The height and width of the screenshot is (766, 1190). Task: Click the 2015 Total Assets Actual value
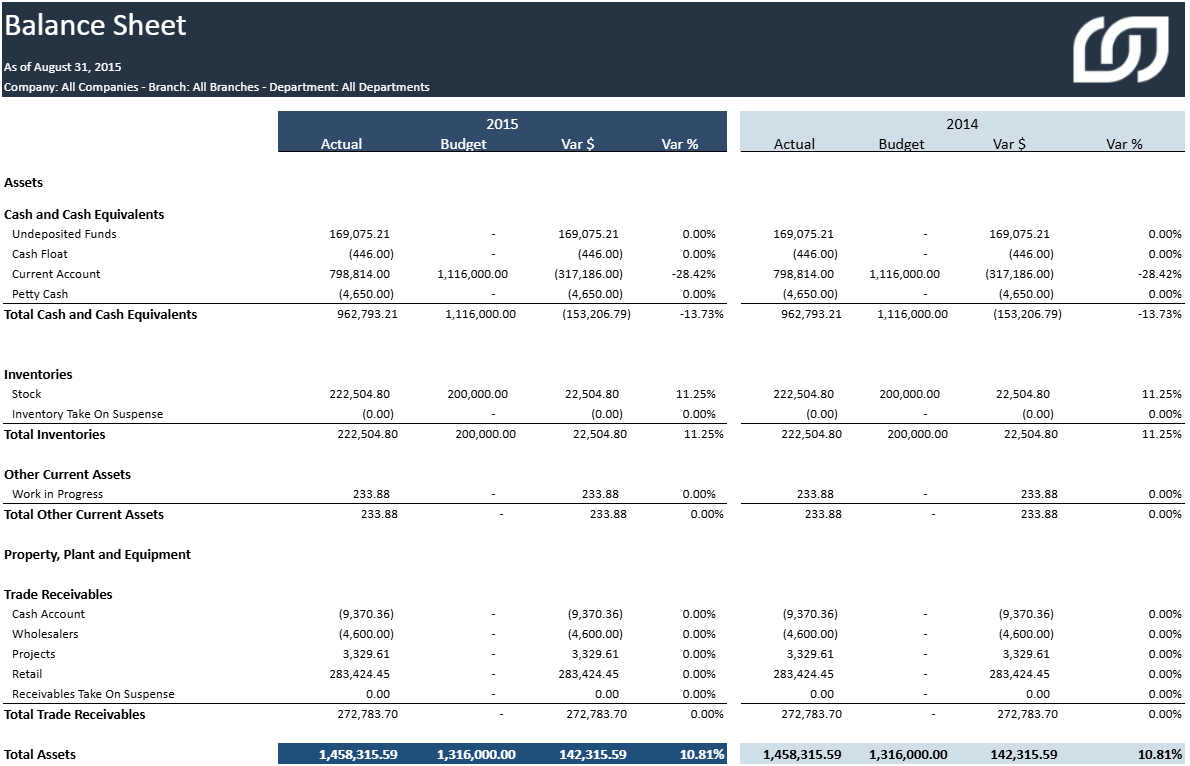tap(358, 754)
